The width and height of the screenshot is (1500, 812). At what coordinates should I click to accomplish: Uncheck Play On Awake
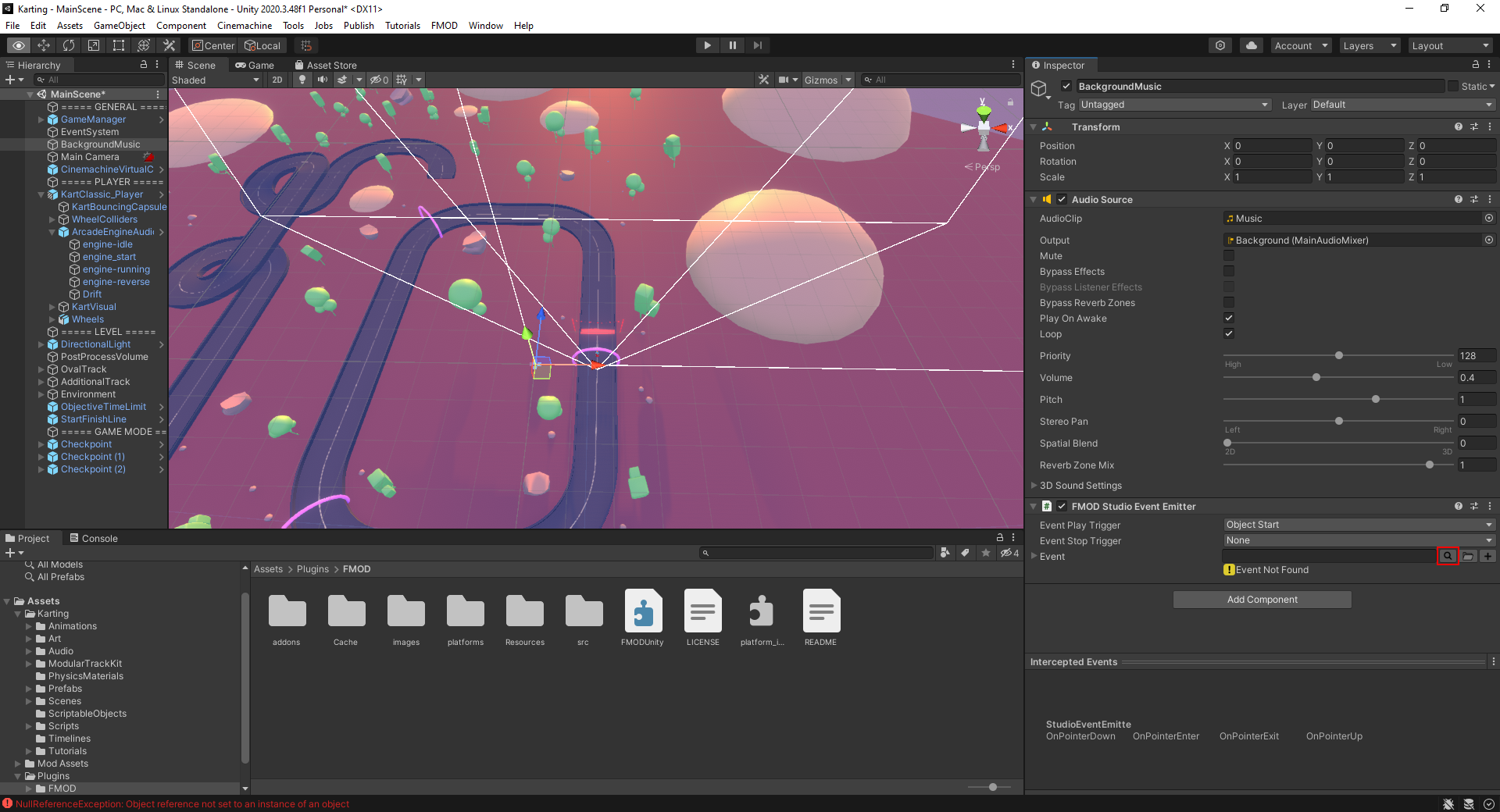click(x=1229, y=319)
